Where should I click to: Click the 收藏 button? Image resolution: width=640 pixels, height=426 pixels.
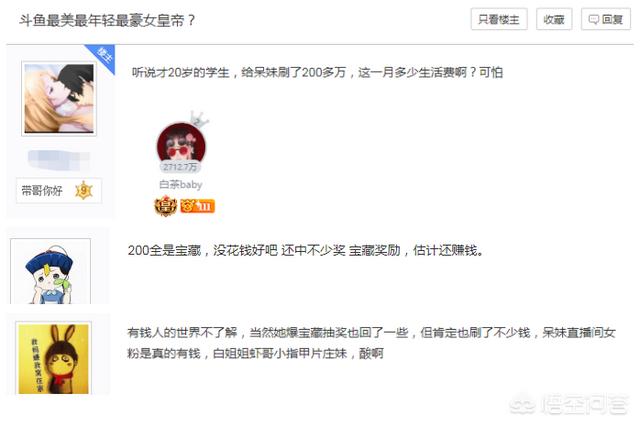pyautogui.click(x=554, y=19)
